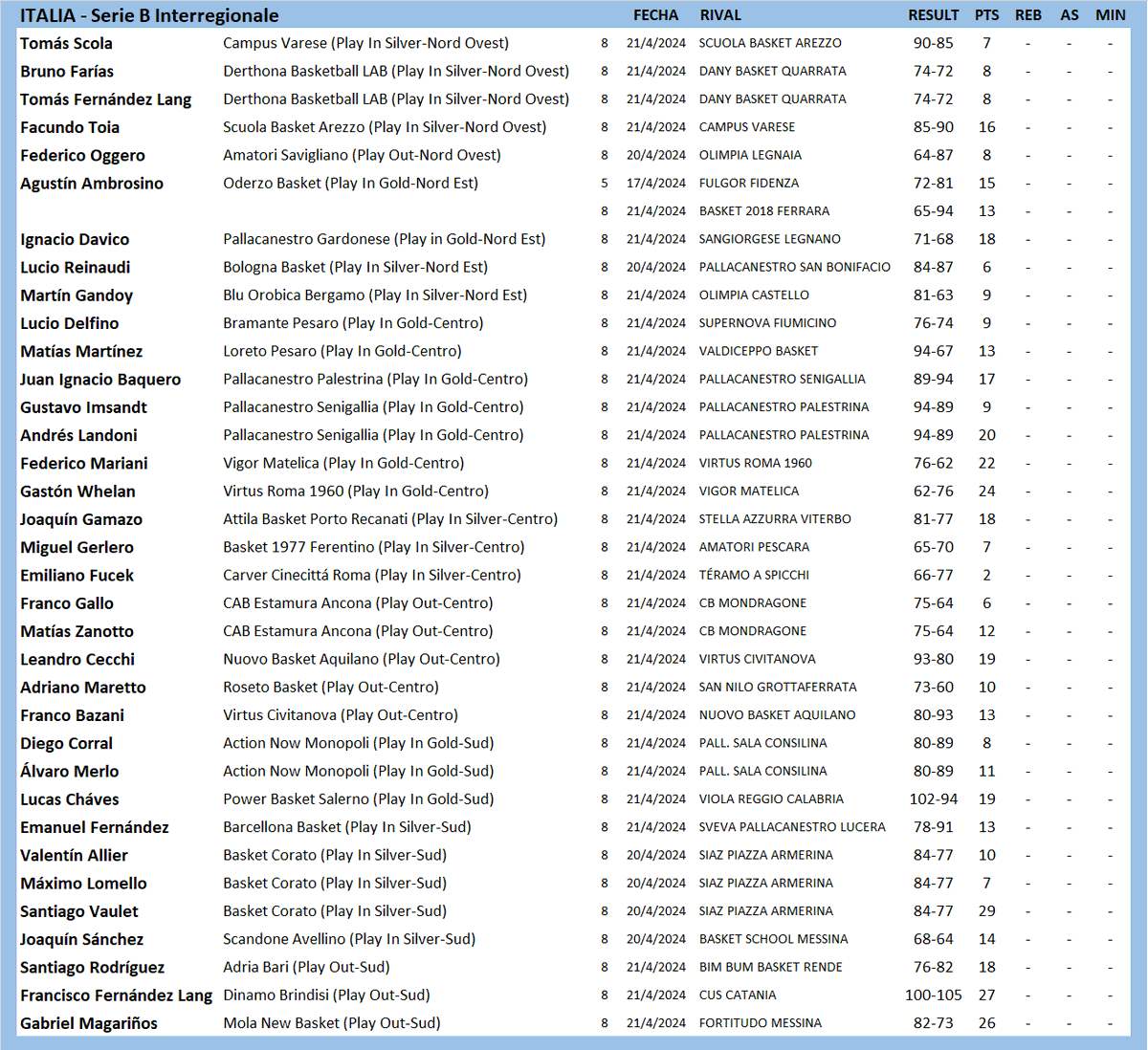The image size is (1148, 1050).
Task: Select the FECHA column header
Action: 656,15
